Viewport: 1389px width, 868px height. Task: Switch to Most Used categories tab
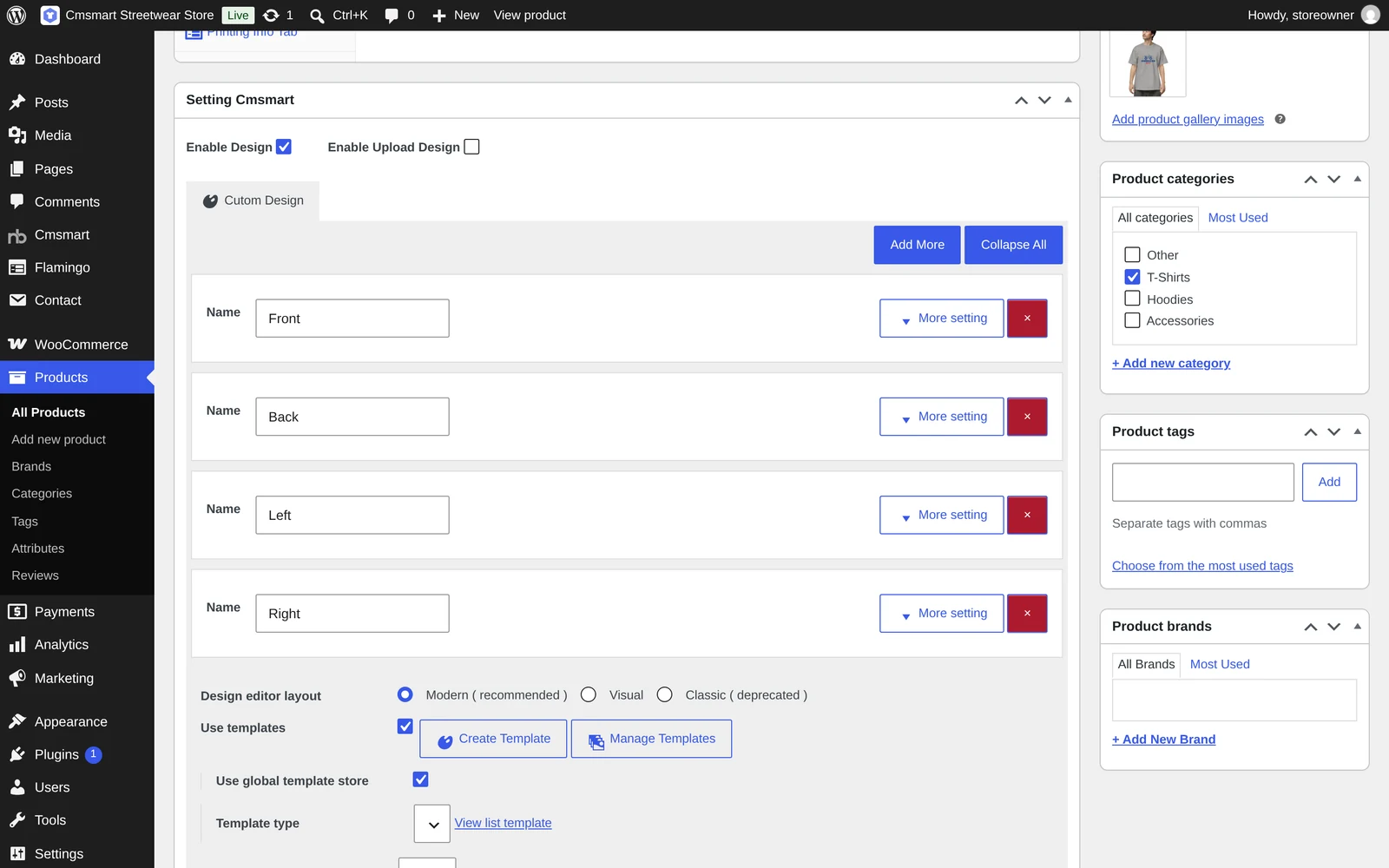coord(1238,218)
